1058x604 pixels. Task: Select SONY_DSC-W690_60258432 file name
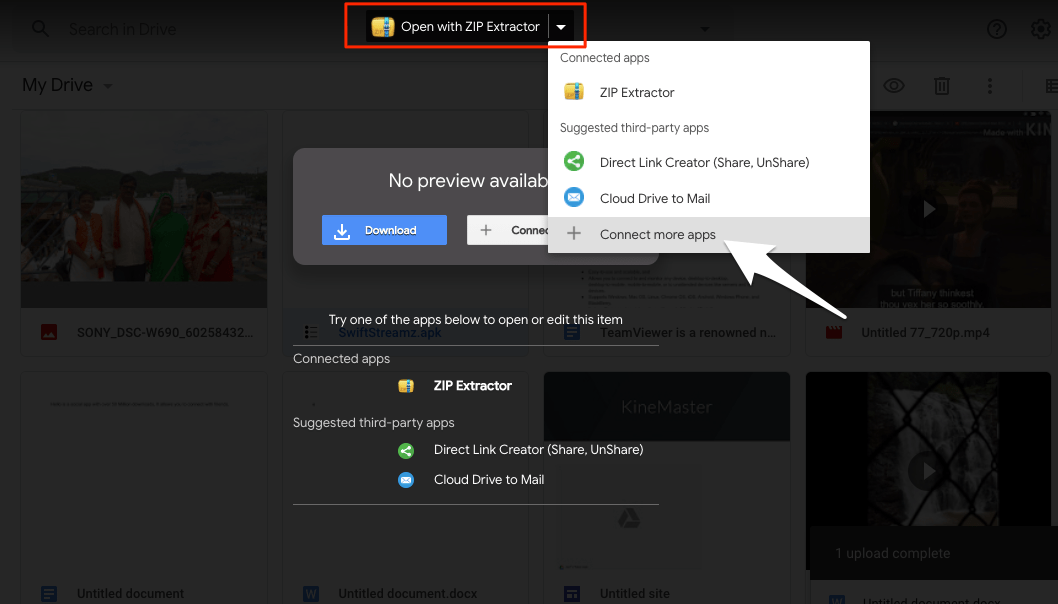165,333
